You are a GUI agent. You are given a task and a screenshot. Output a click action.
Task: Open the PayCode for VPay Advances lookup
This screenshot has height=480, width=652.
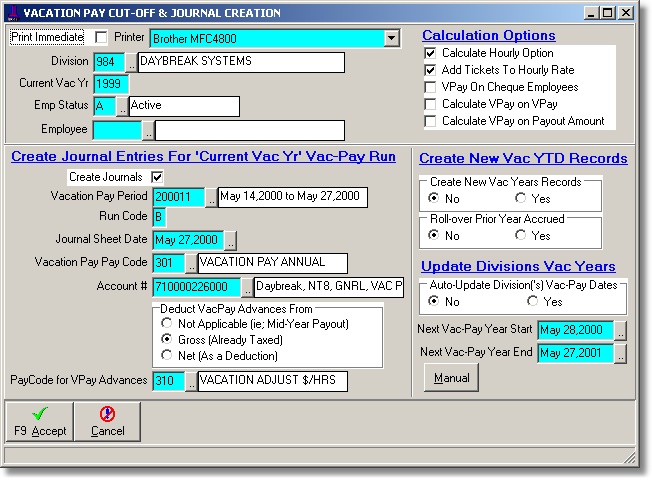[191, 382]
